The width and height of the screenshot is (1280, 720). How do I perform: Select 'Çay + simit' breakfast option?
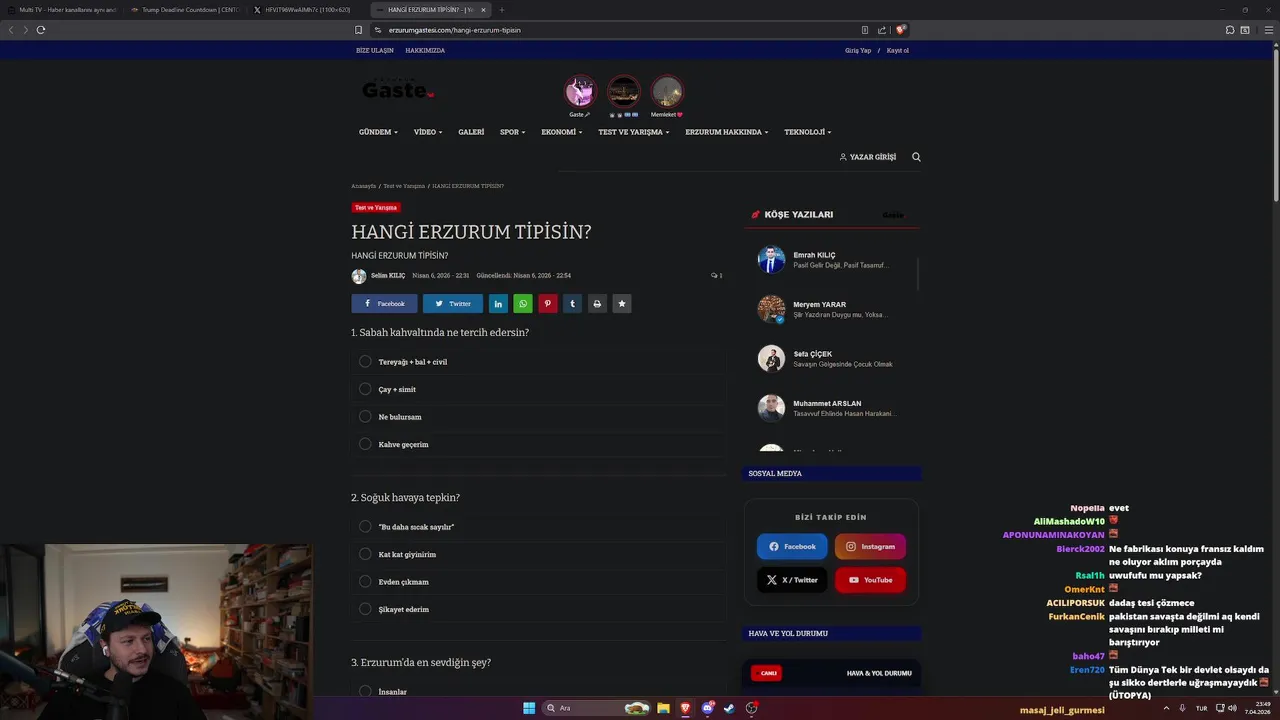(538, 389)
